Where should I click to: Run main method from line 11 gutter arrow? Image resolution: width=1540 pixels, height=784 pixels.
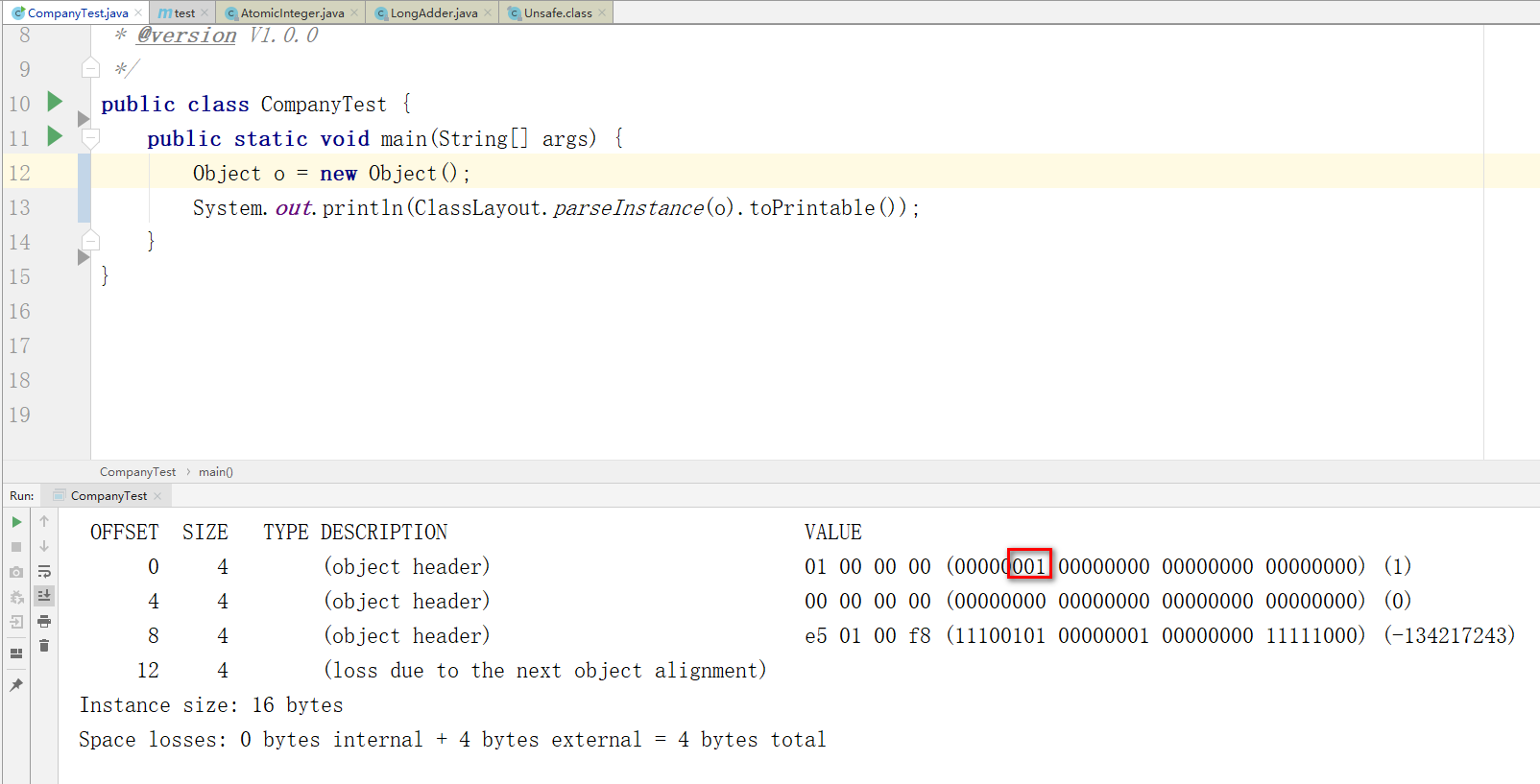[x=55, y=136]
